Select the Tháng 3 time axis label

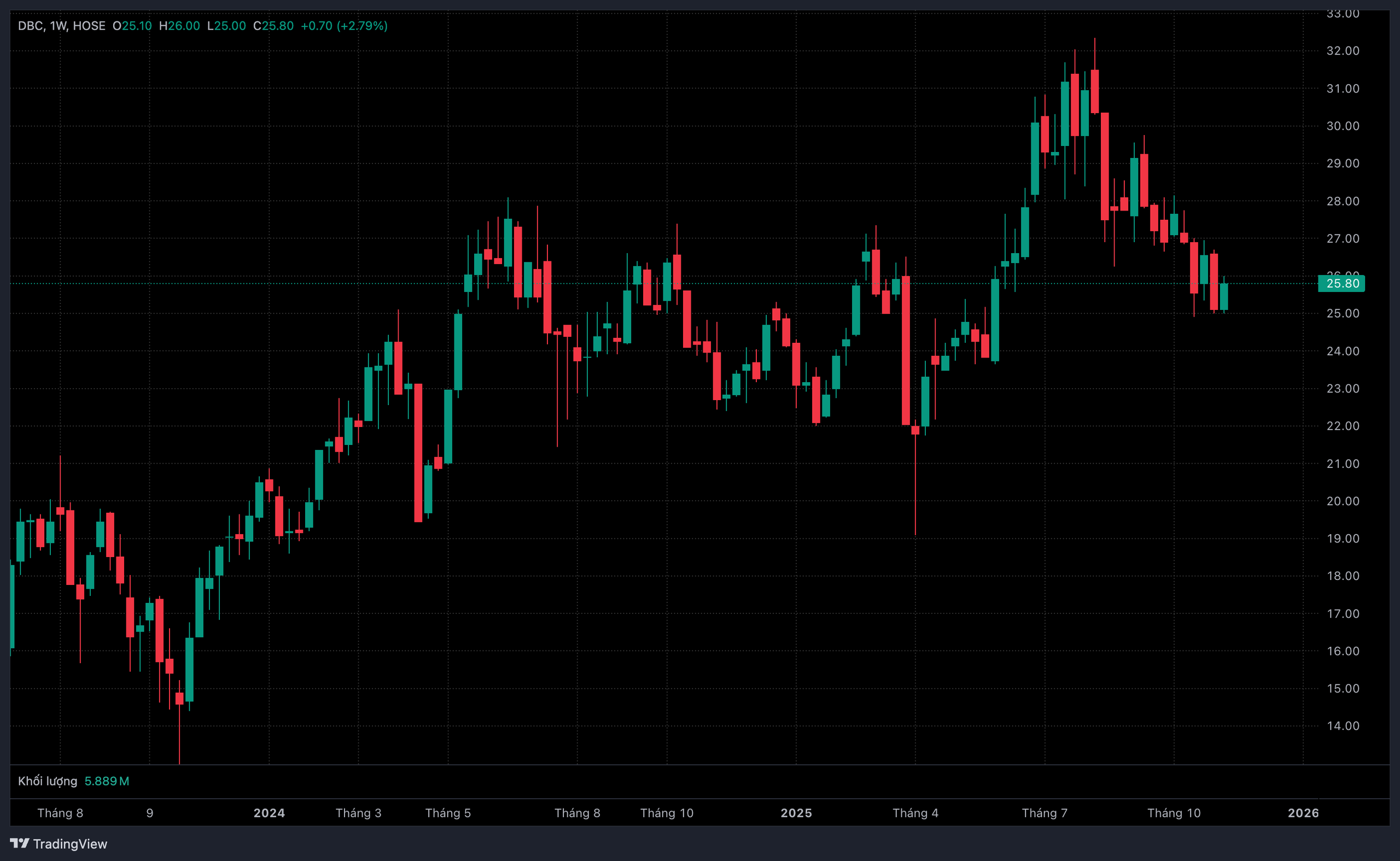point(358,812)
